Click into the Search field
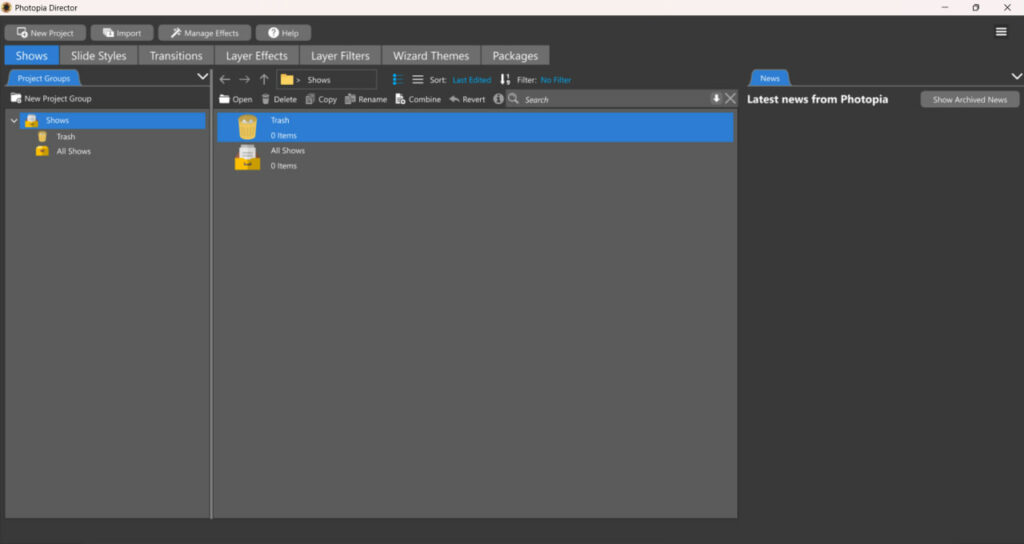Image resolution: width=1024 pixels, height=544 pixels. pos(614,99)
